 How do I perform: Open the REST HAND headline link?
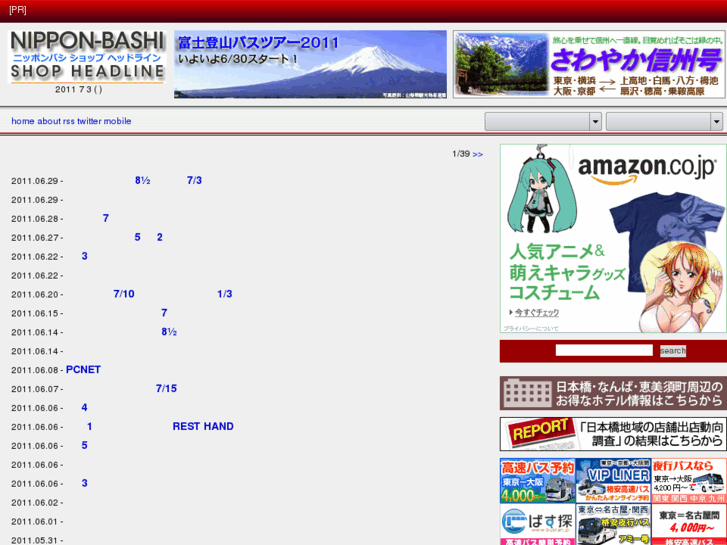point(203,426)
